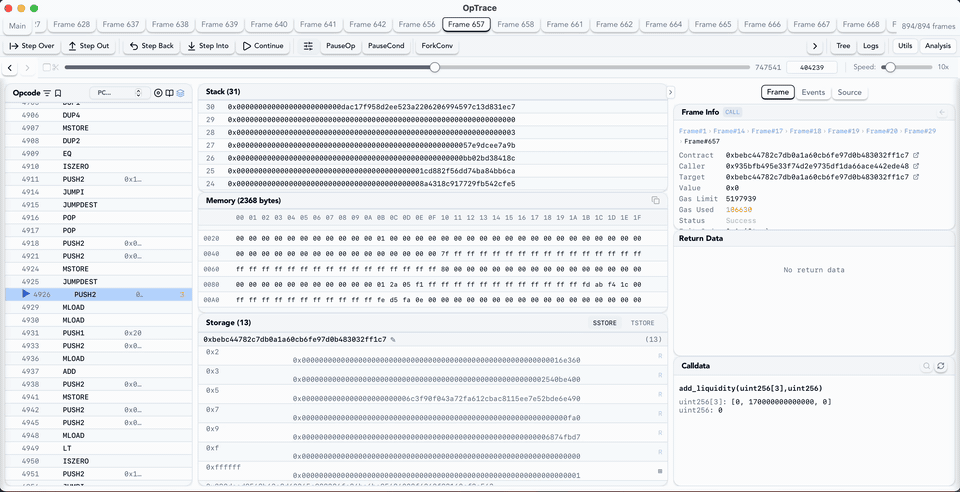Click stack entry 30 value

pos(372,107)
